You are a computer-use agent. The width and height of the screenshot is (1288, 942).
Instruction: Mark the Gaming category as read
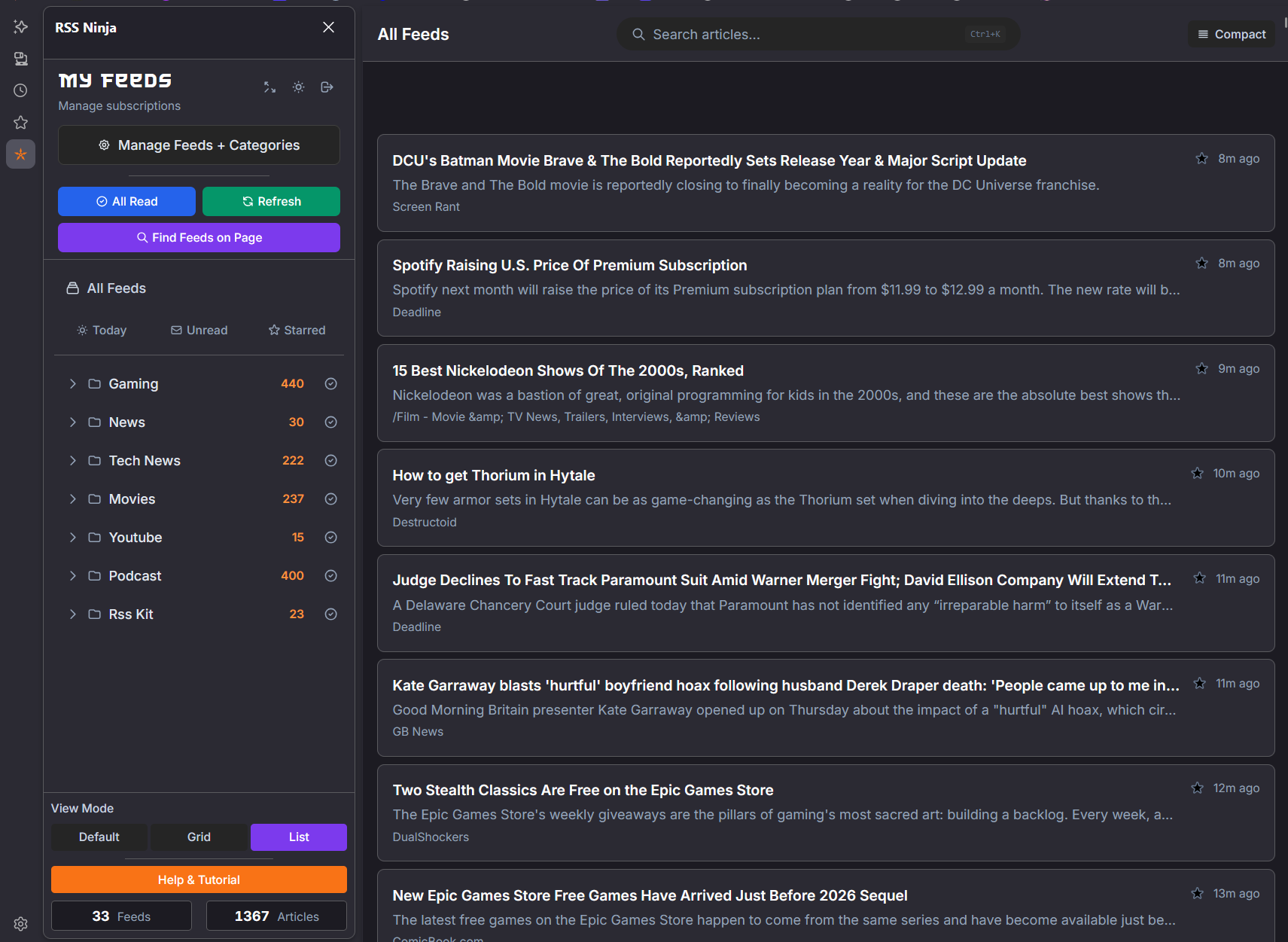click(x=330, y=383)
